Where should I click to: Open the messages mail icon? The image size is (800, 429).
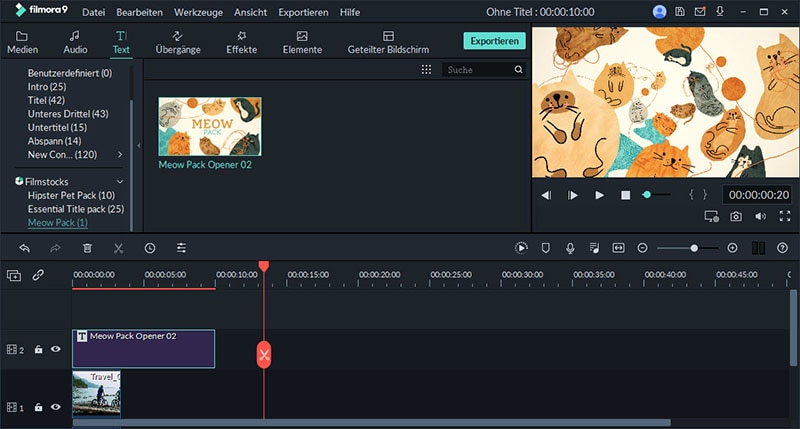700,11
